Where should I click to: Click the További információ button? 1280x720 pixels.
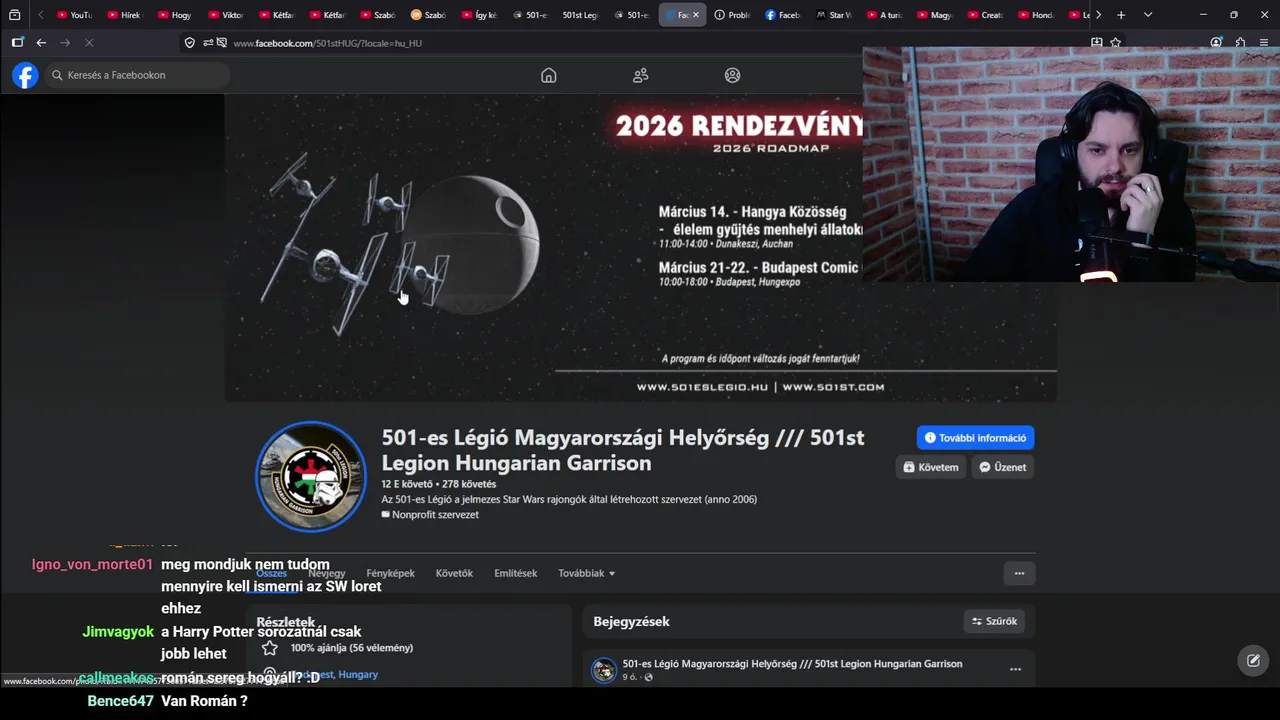[x=975, y=438]
